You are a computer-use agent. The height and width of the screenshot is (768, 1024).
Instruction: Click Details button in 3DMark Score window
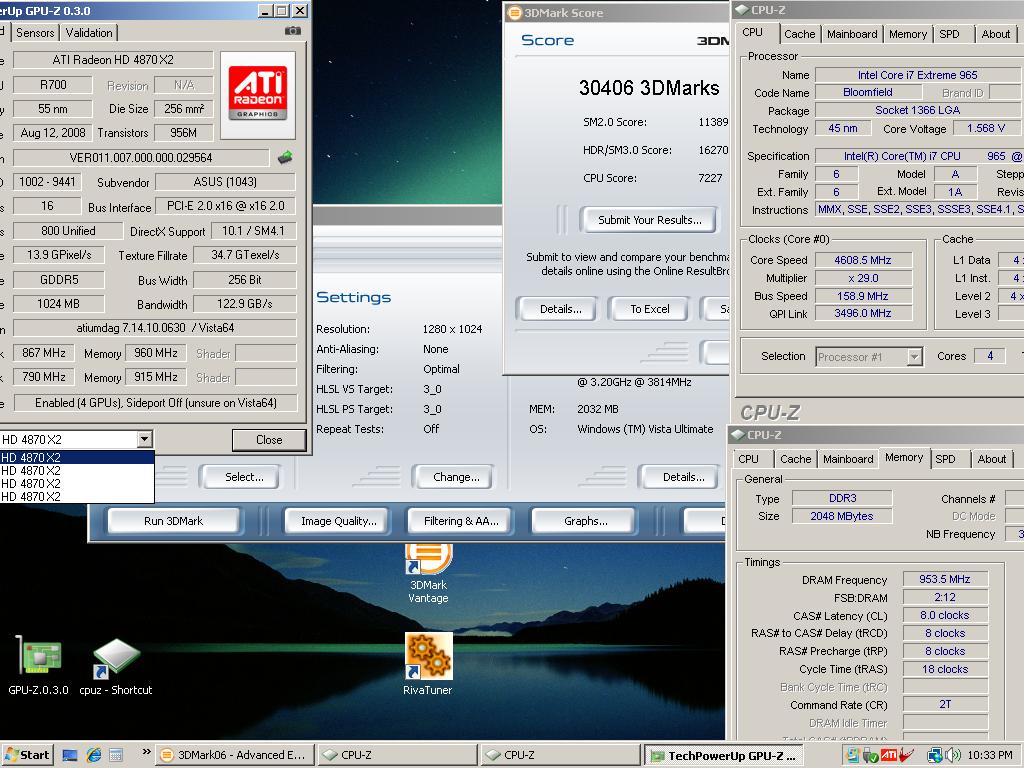[x=560, y=309]
